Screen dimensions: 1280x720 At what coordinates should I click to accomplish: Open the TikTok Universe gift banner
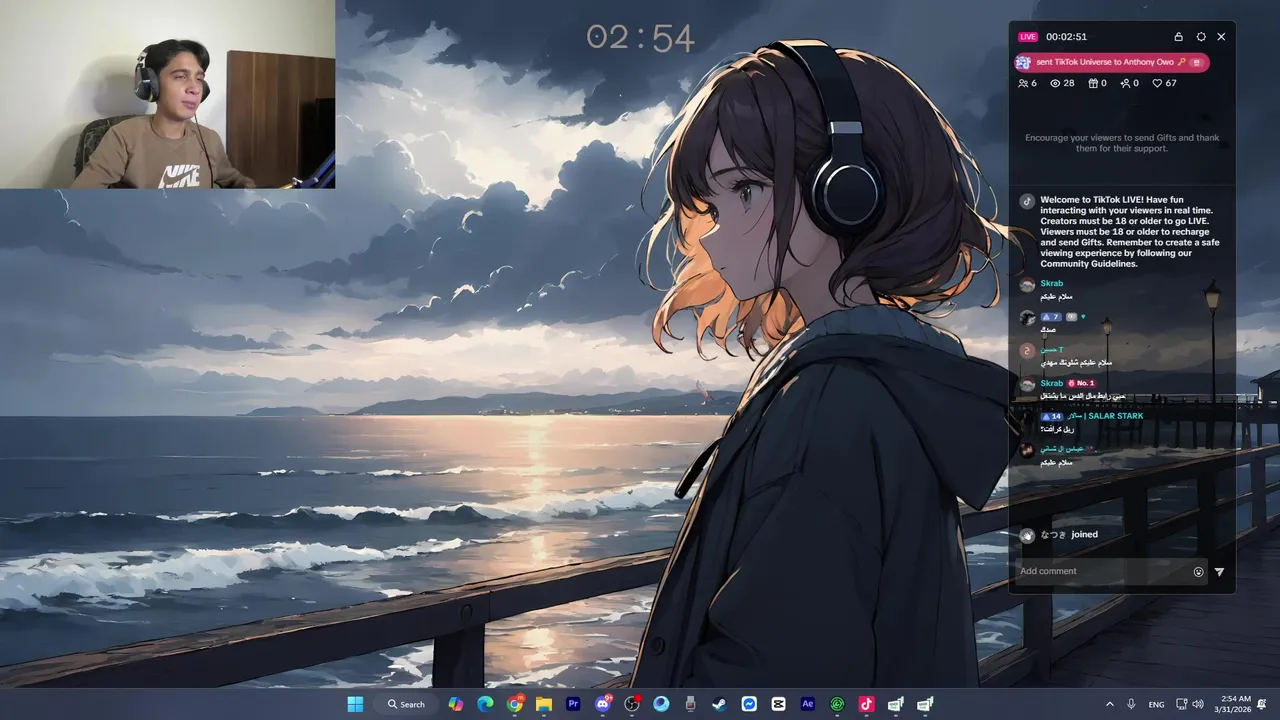pos(1112,62)
